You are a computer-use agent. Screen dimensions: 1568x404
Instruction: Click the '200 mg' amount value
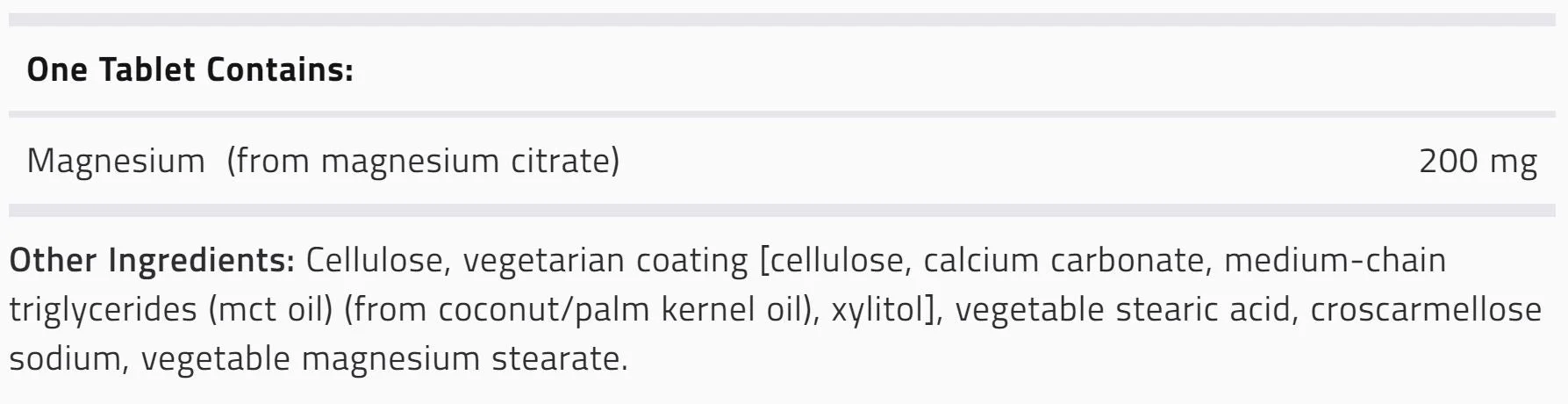tap(1478, 162)
